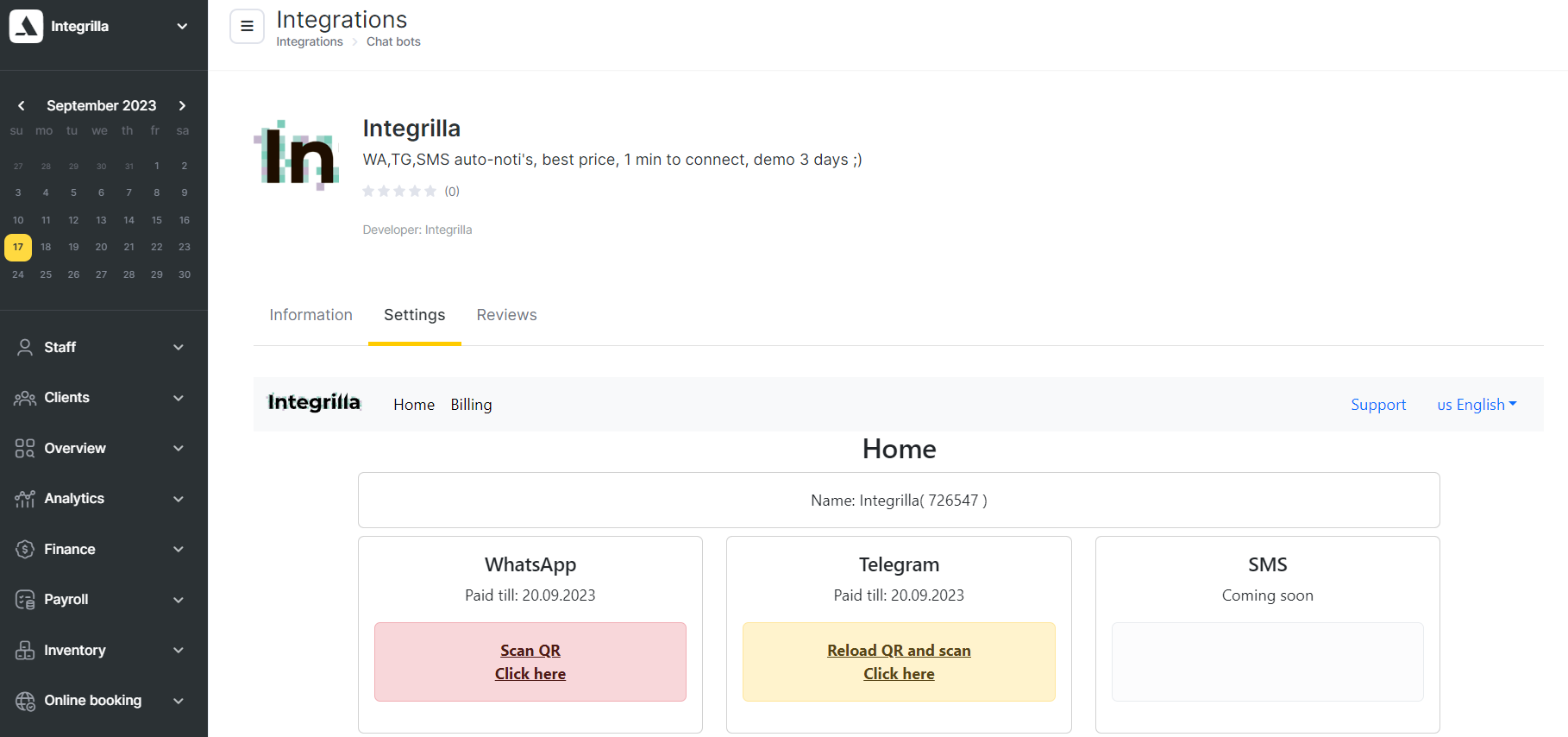Click the Integrations breadcrumb link
1568x737 pixels.
pos(310,41)
